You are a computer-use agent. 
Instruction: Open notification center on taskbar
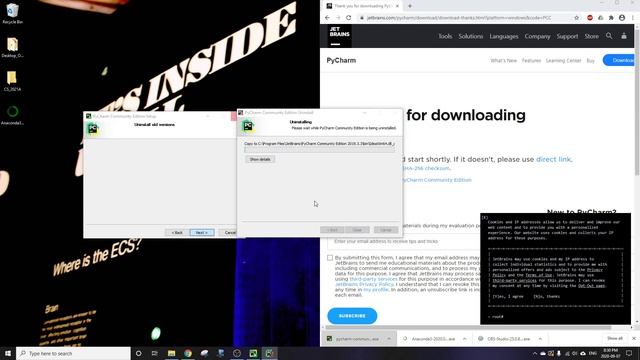(x=629, y=353)
